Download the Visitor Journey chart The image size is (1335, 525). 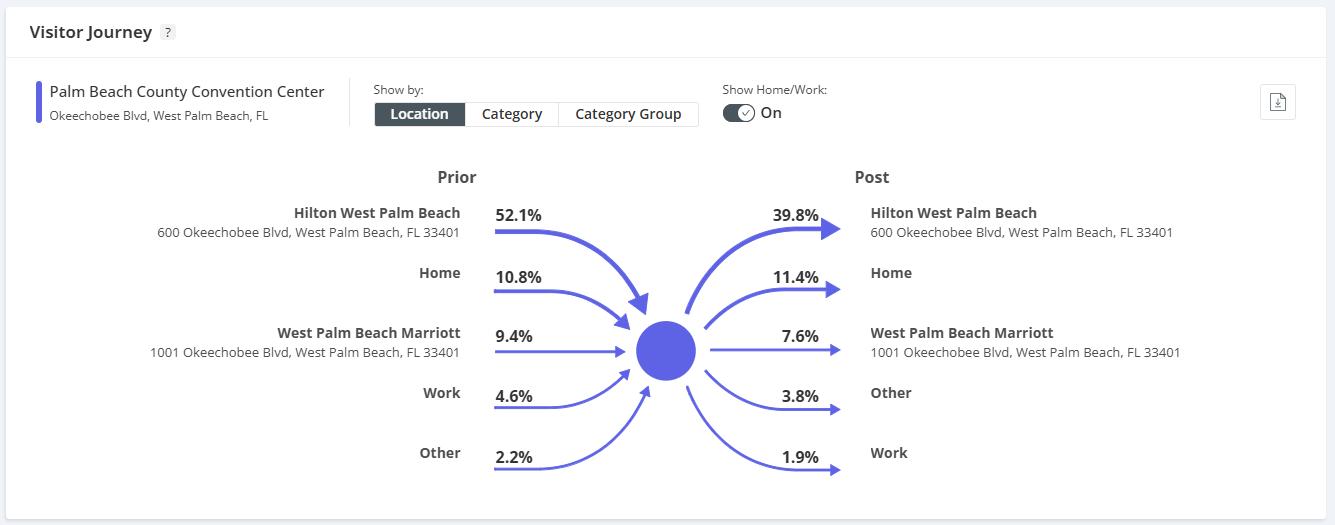pos(1277,102)
